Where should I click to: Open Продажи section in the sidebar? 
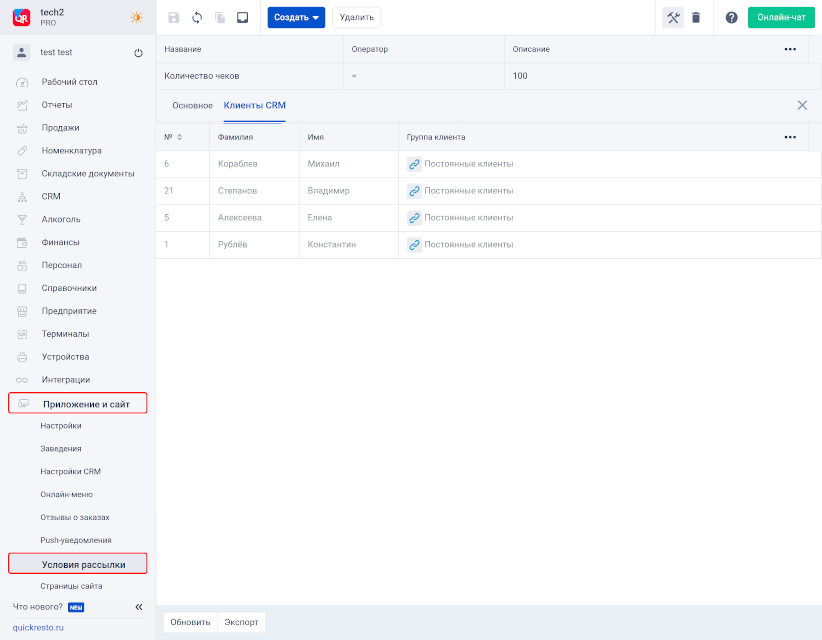pos(60,128)
